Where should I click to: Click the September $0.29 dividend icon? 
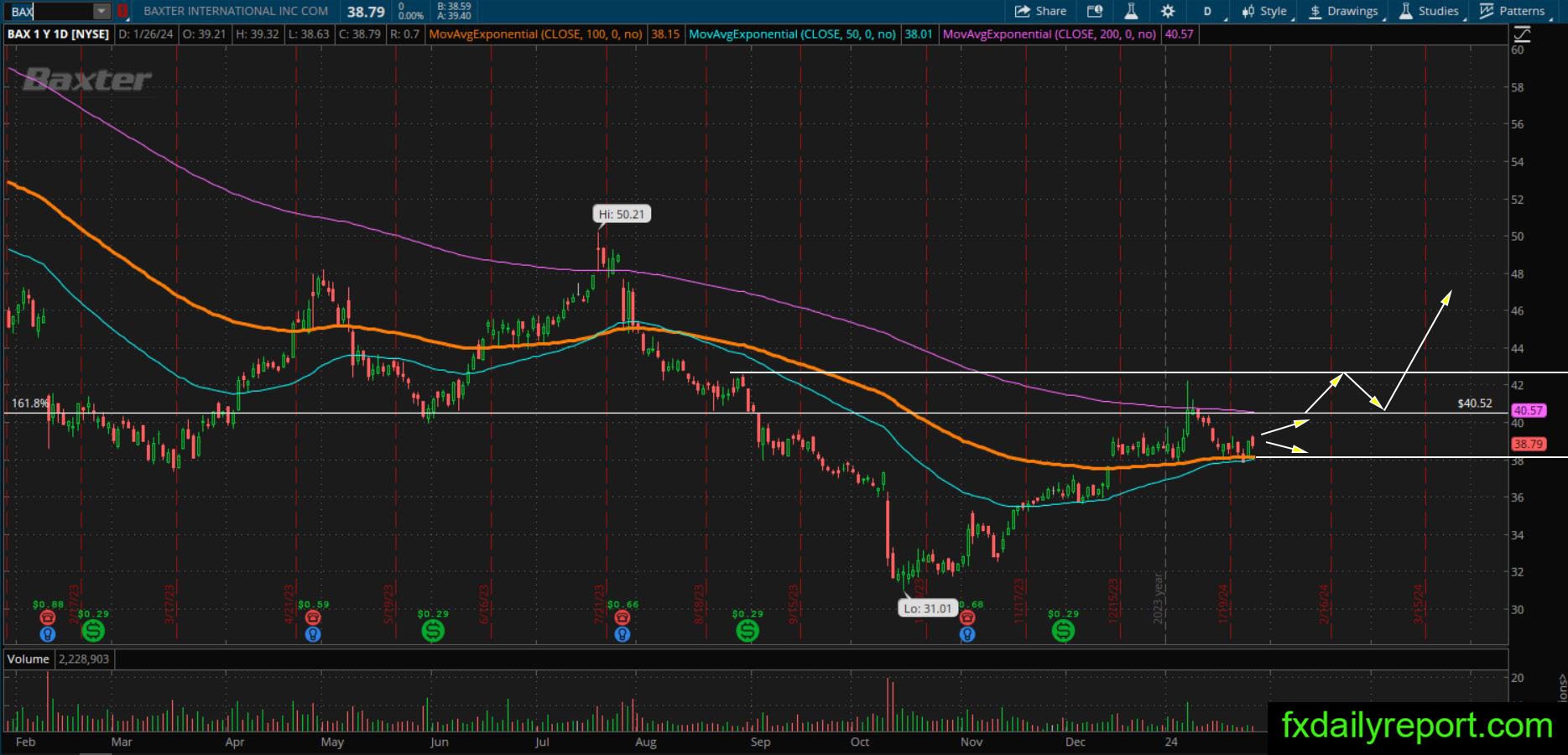[748, 630]
